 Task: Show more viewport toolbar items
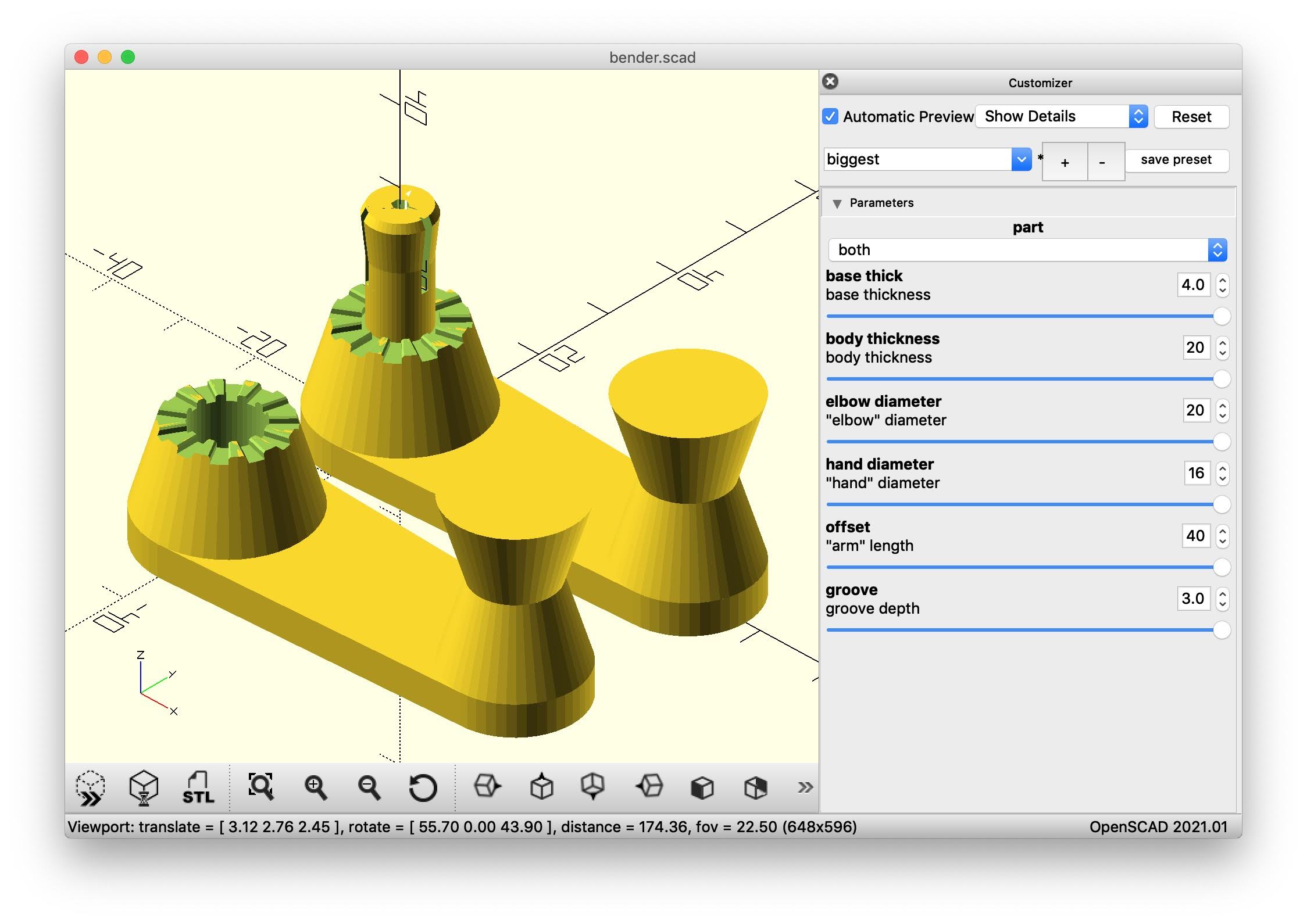tap(805, 787)
